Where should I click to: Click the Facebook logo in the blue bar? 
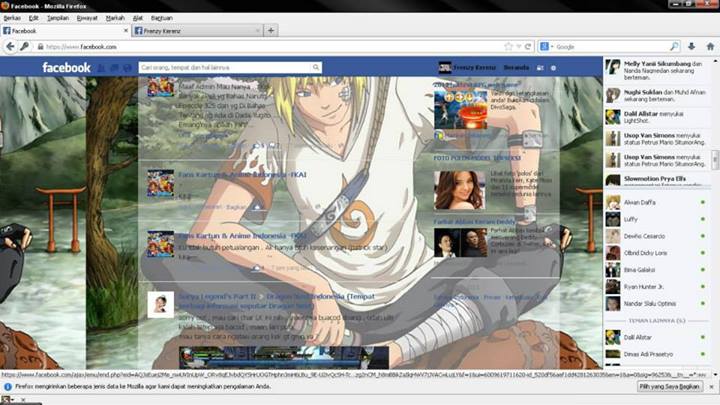[66, 68]
